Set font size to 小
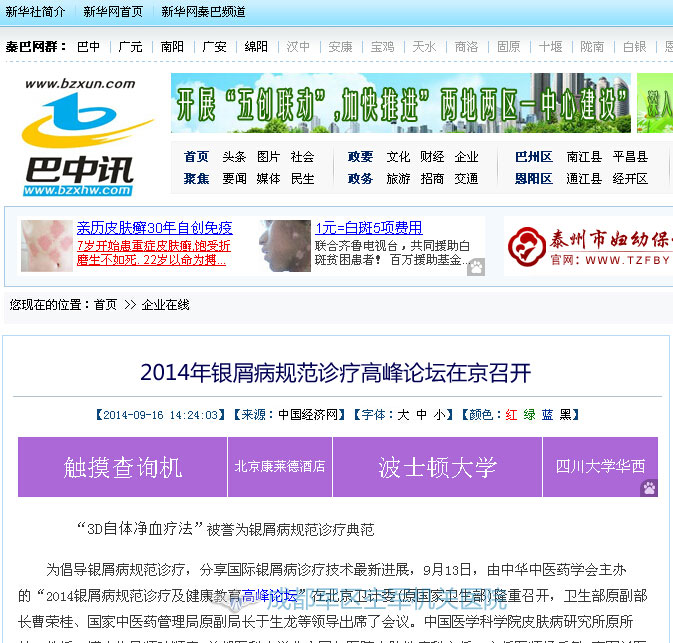This screenshot has width=673, height=643. [441, 414]
